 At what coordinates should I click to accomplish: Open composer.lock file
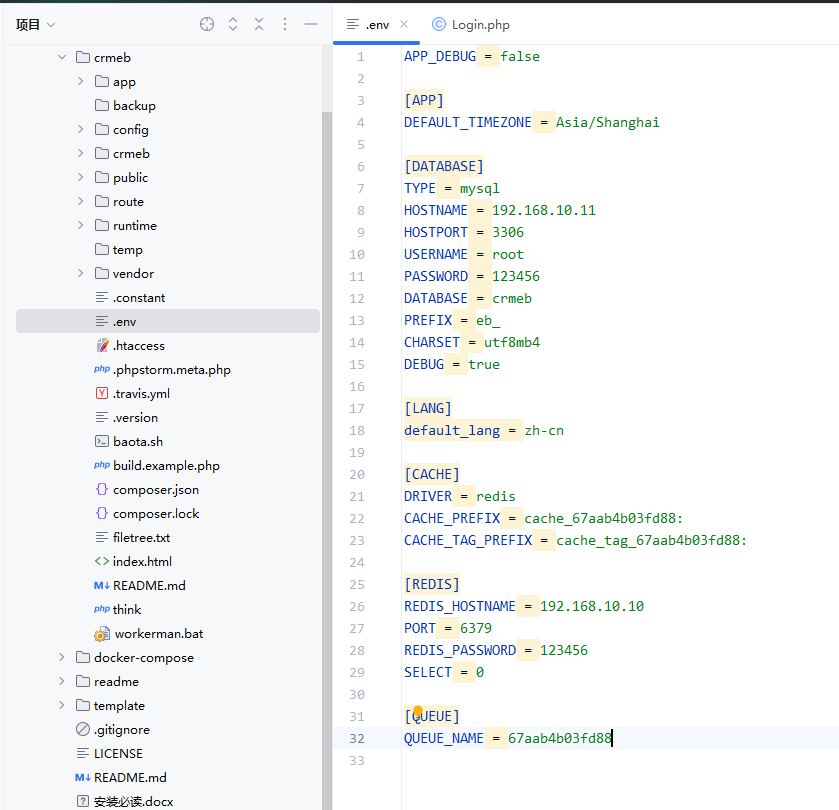pyautogui.click(x=147, y=514)
